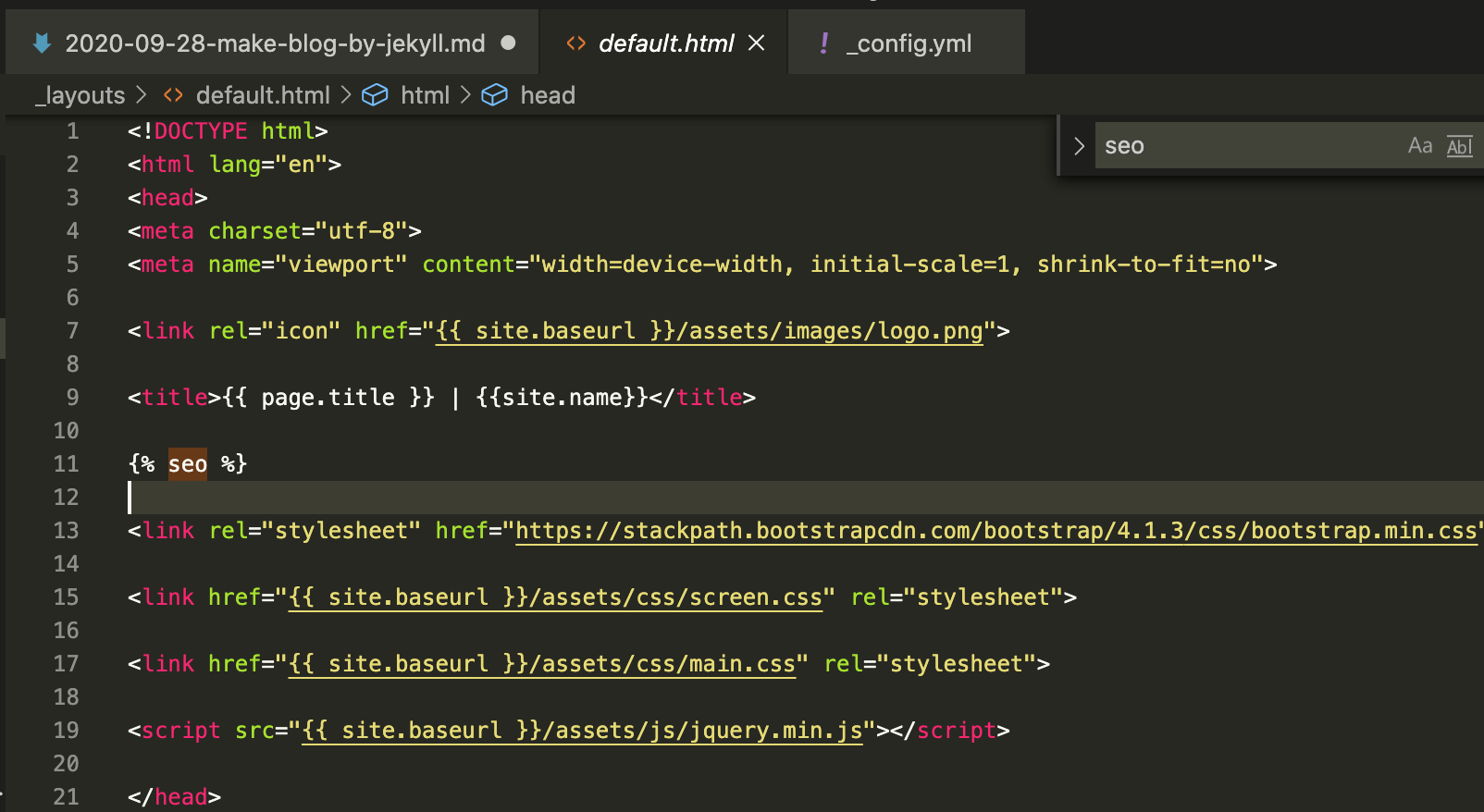Click the cube icon beside the html breadcrumb
The image size is (1484, 812).
[x=375, y=95]
